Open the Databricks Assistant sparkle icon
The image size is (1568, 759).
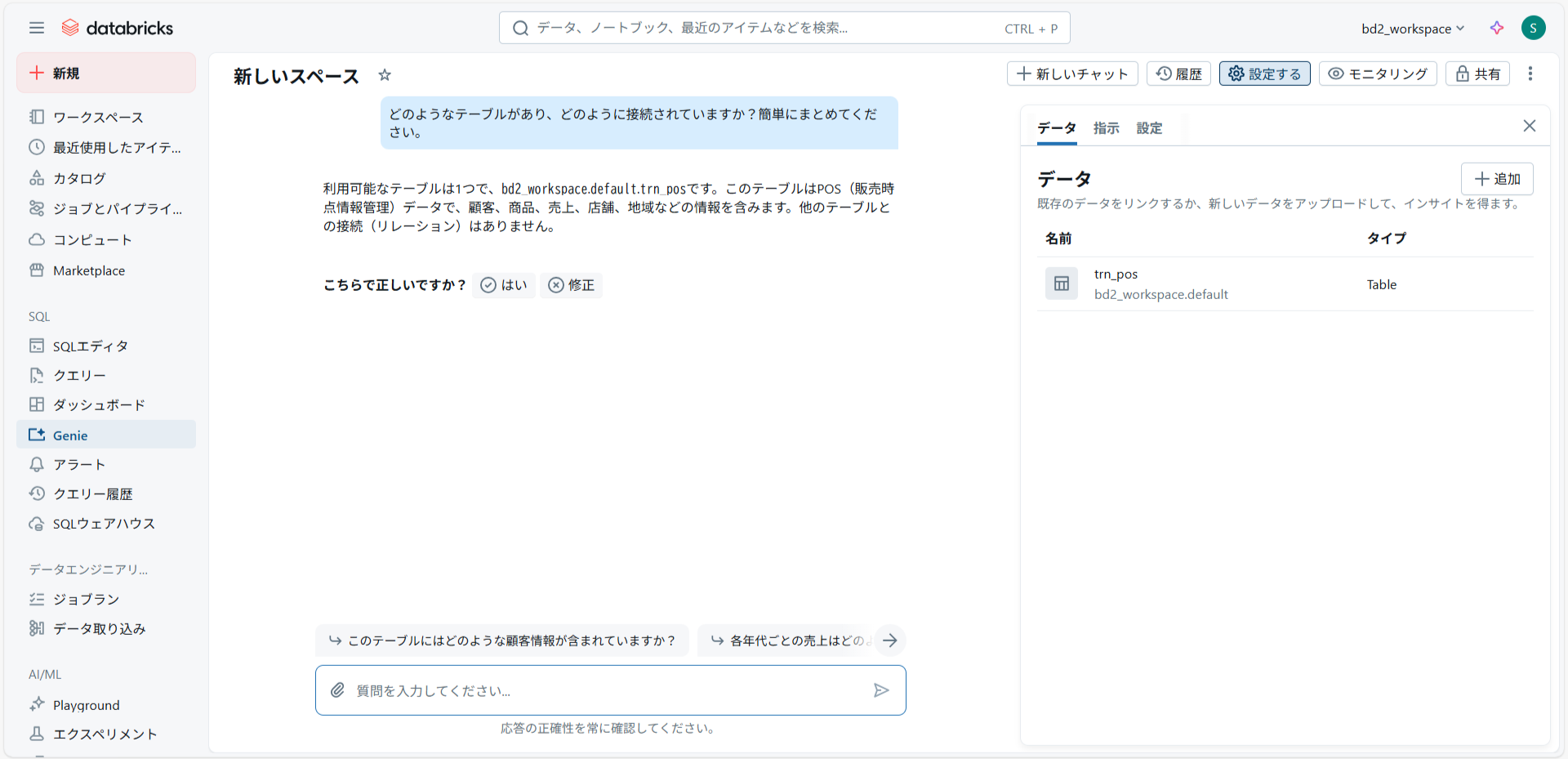coord(1496,28)
